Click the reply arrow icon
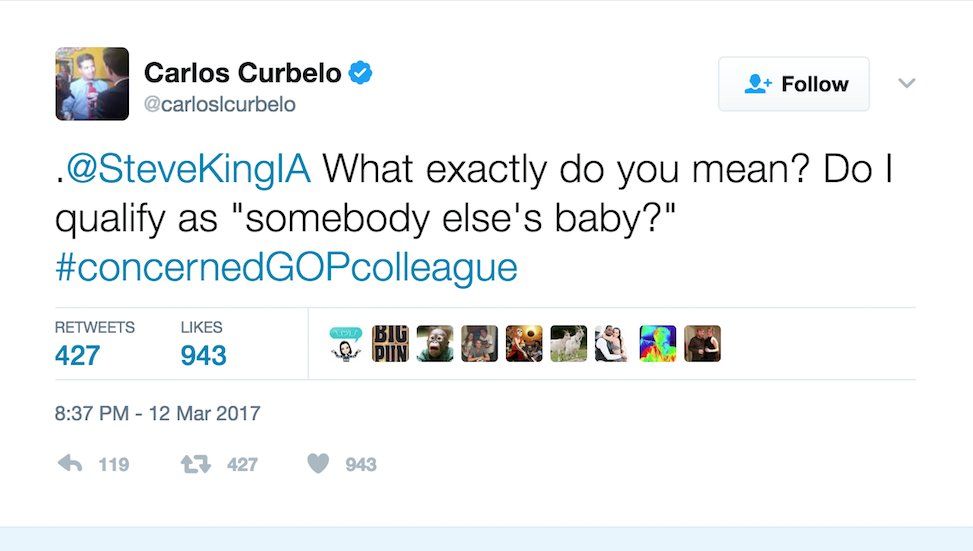This screenshot has height=551, width=973. click(x=70, y=464)
